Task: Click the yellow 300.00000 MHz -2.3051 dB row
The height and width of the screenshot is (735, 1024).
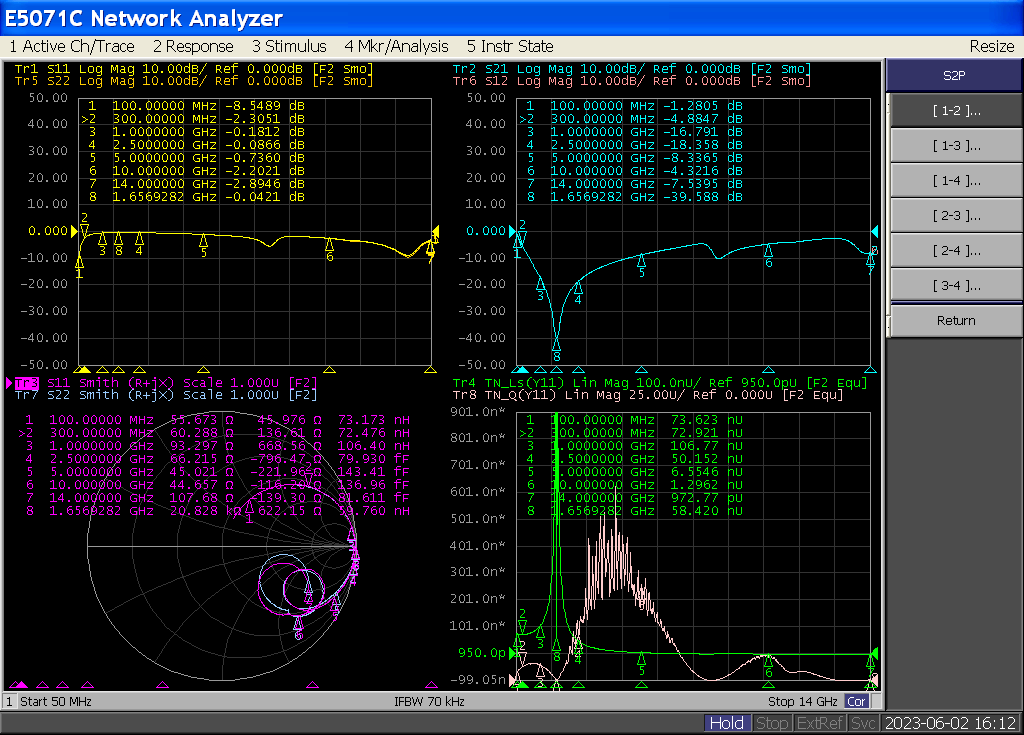Action: coord(193,119)
